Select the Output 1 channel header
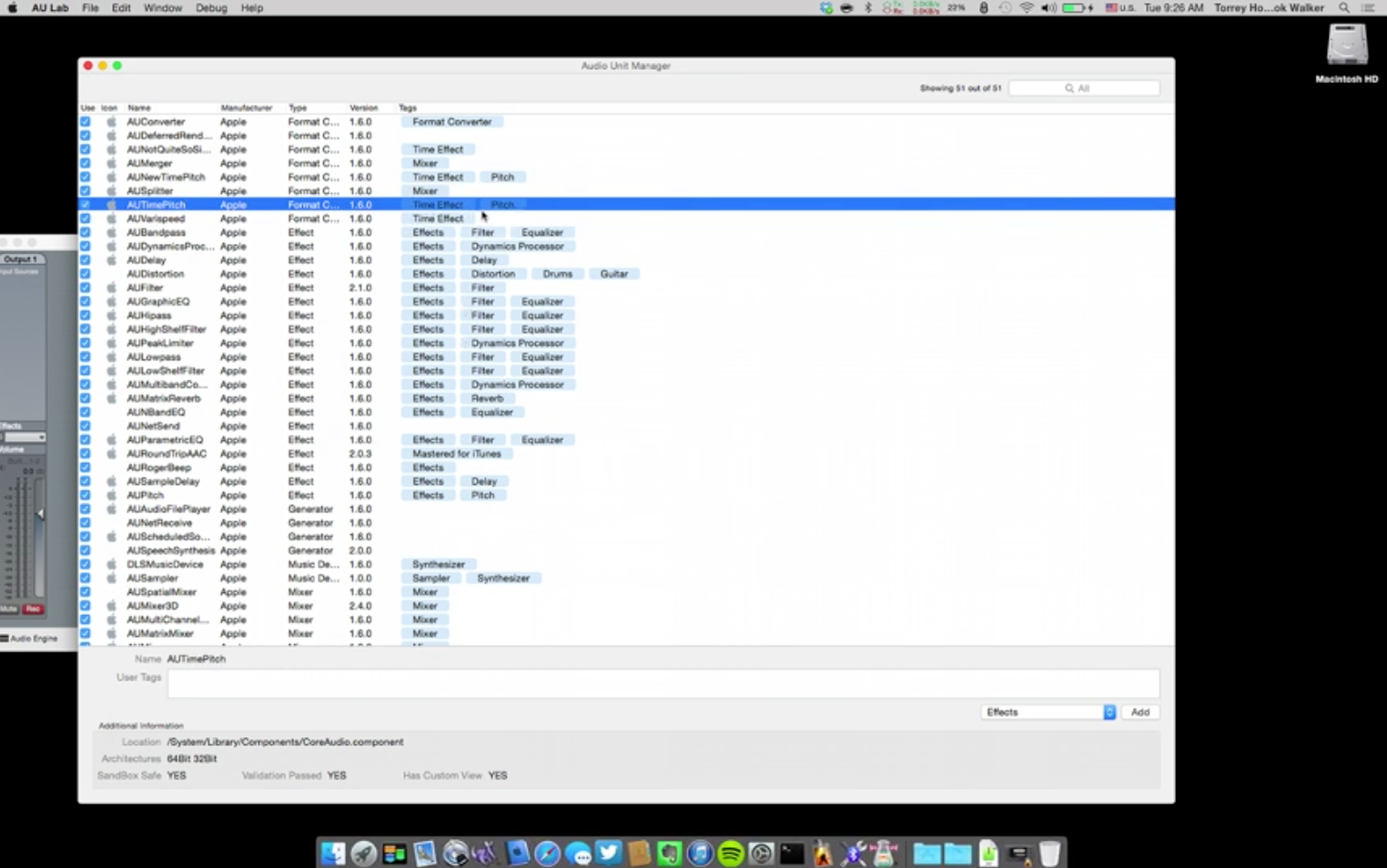 20,259
